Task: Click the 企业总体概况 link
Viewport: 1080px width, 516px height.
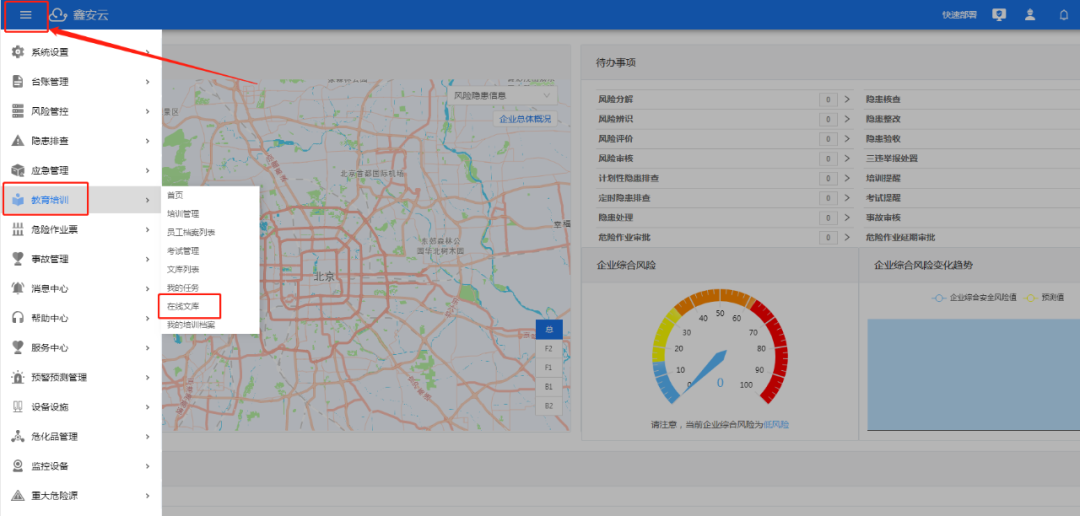Action: click(525, 119)
